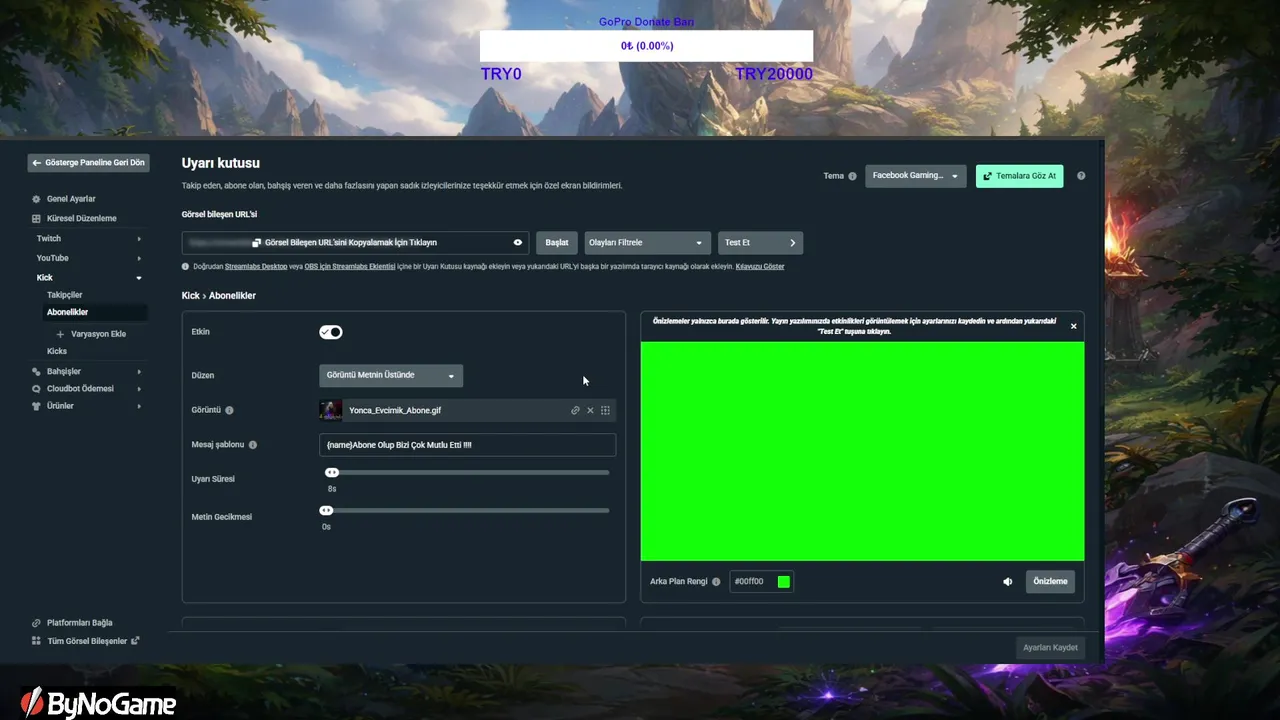Click the Mesaj şablonu text field
Screen dimensions: 1280x720
tap(467, 445)
